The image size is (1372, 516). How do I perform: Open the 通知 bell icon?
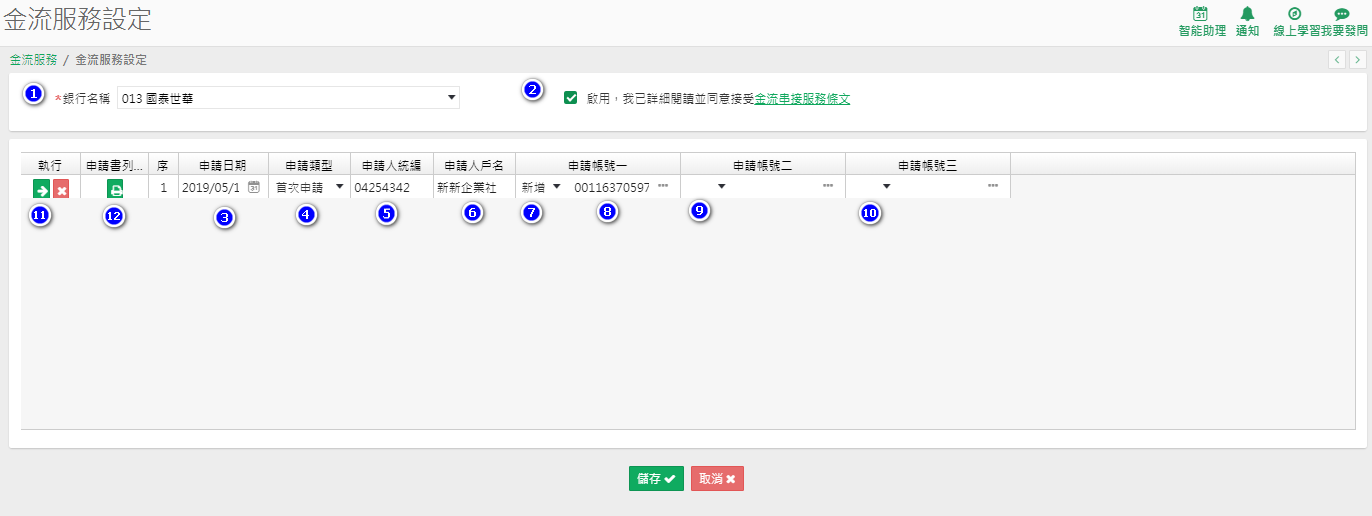coord(1247,14)
